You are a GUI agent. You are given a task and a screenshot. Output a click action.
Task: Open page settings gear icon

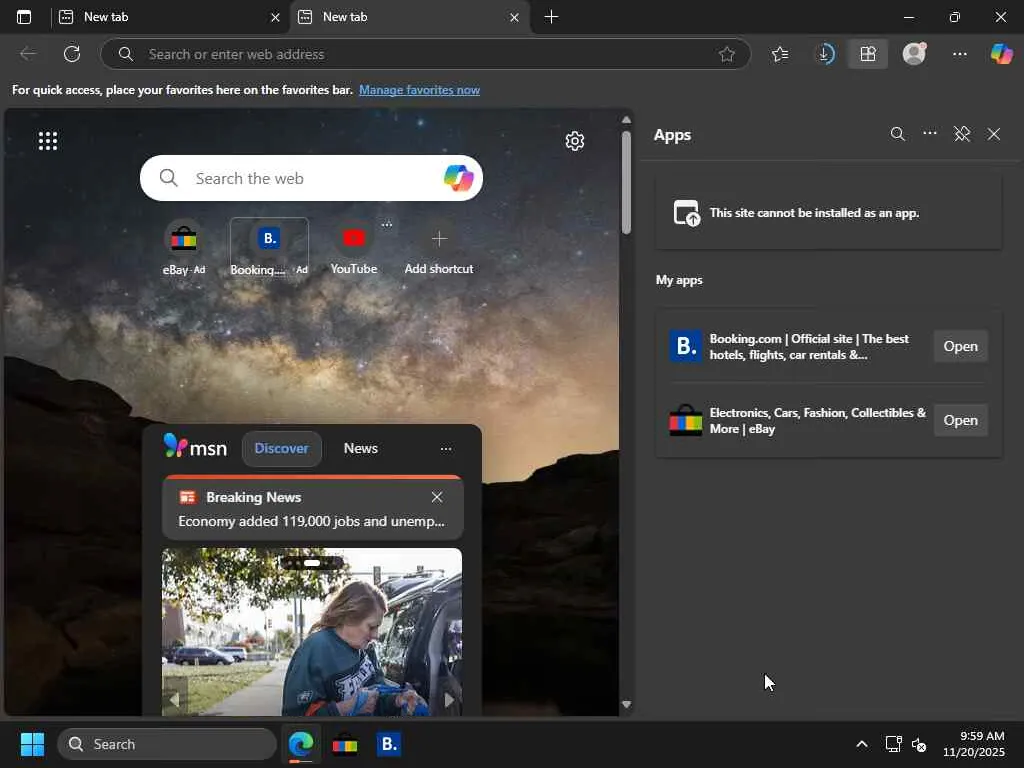(x=574, y=141)
